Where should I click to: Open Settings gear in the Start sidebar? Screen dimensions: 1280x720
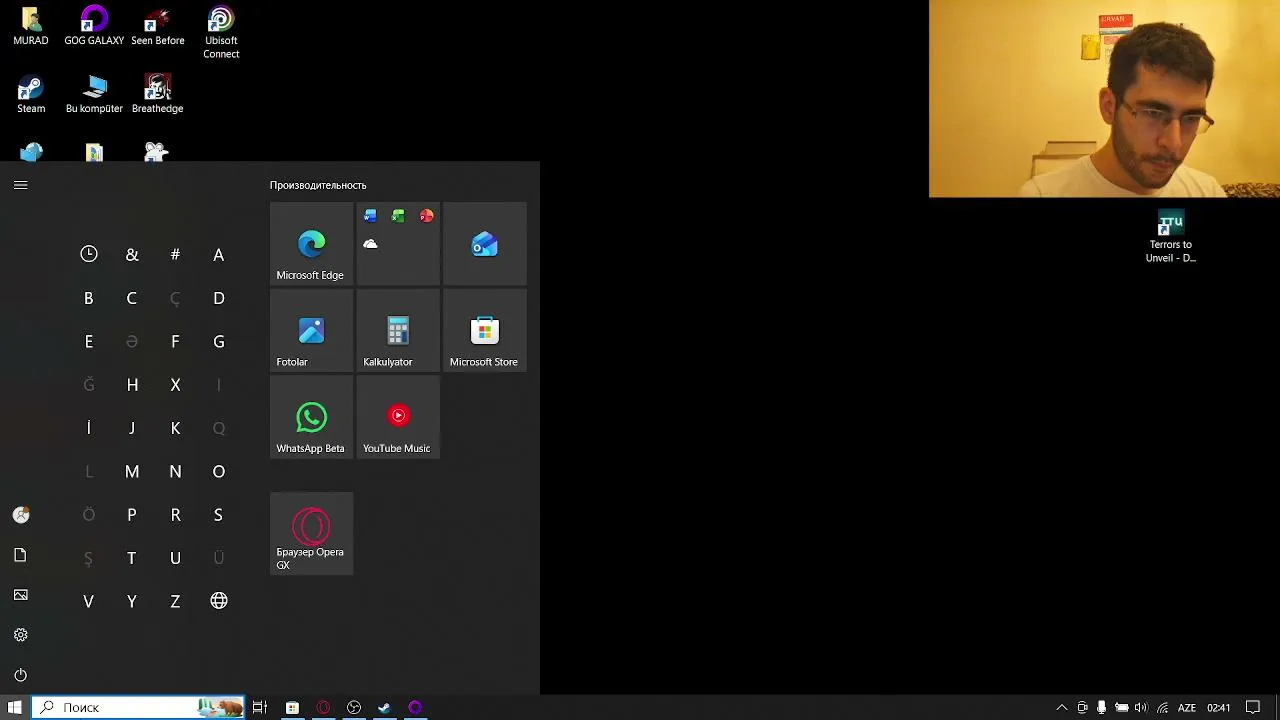click(21, 635)
